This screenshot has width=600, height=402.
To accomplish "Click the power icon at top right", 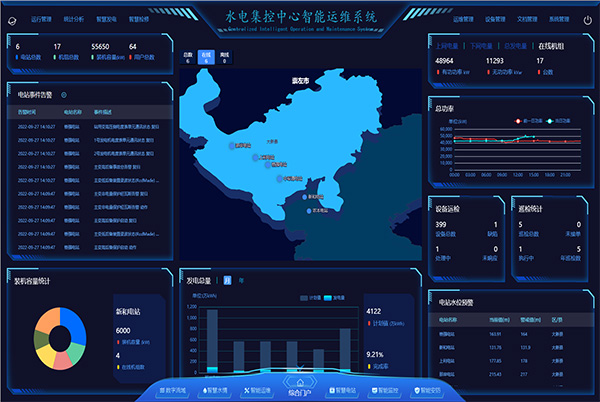I will [587, 19].
